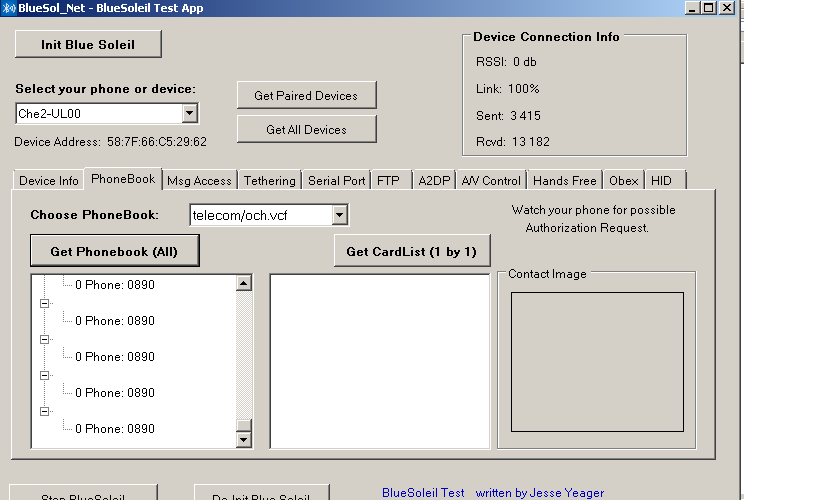
Task: Switch to the Obex tab
Action: [624, 181]
